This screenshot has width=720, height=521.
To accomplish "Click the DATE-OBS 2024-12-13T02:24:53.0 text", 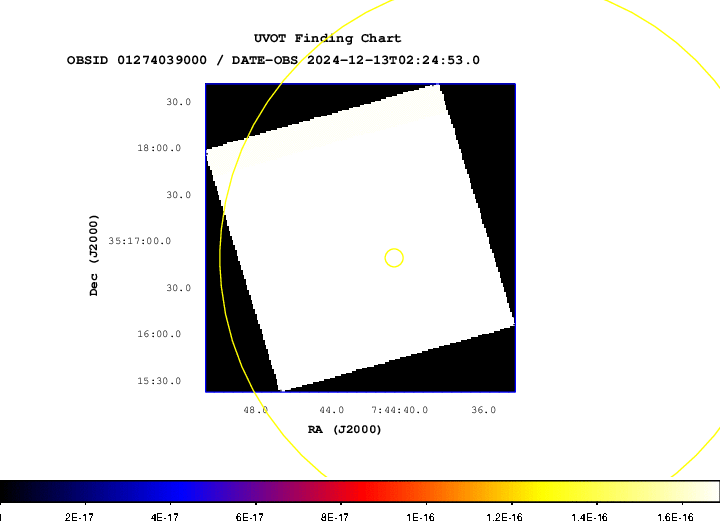I will (356, 60).
